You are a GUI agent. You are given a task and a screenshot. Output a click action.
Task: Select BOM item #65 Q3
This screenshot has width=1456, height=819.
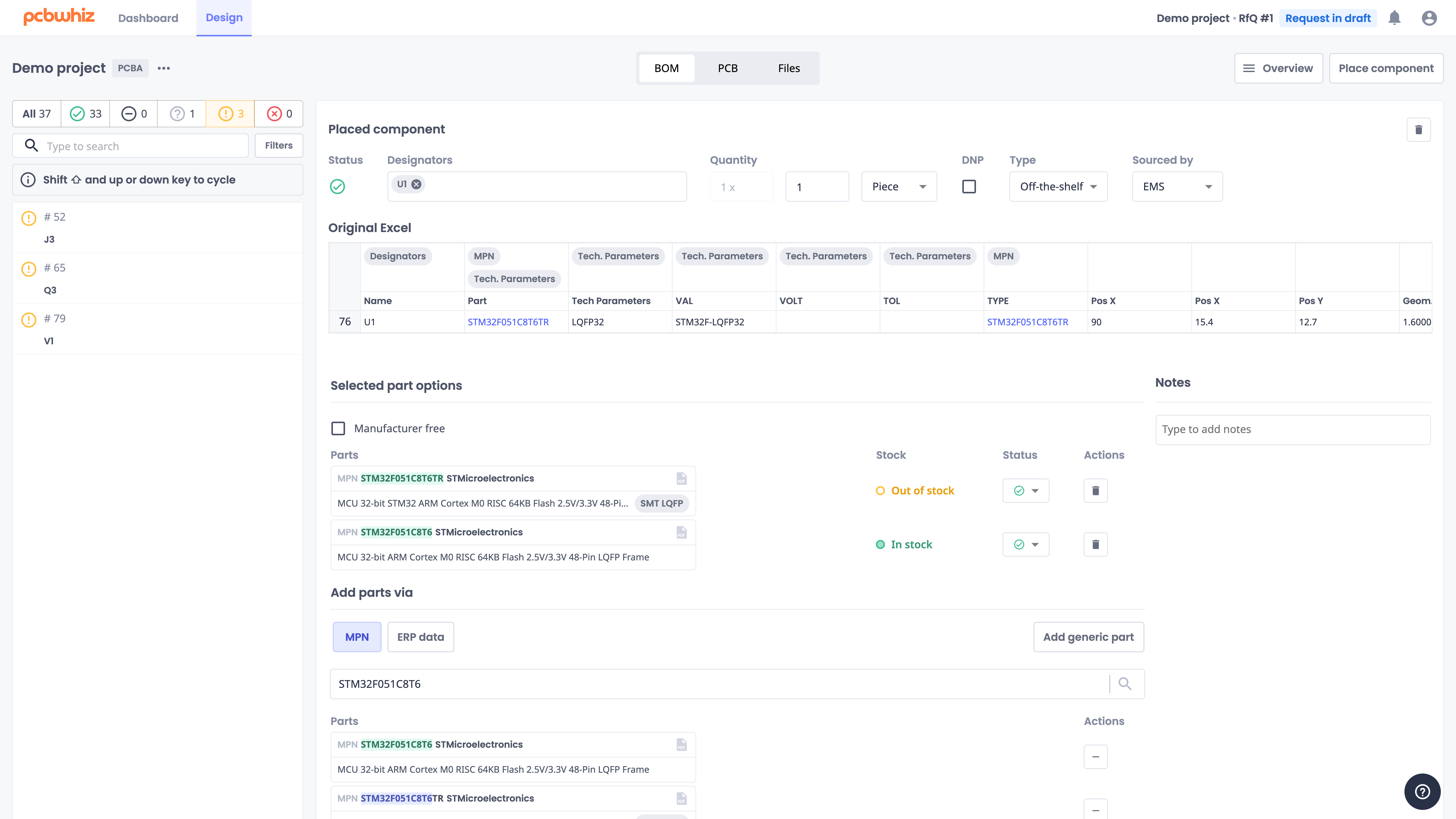pos(158,279)
